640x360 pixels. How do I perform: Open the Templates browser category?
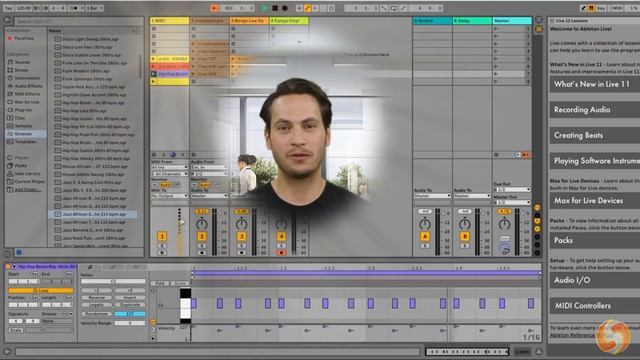(x=22, y=142)
